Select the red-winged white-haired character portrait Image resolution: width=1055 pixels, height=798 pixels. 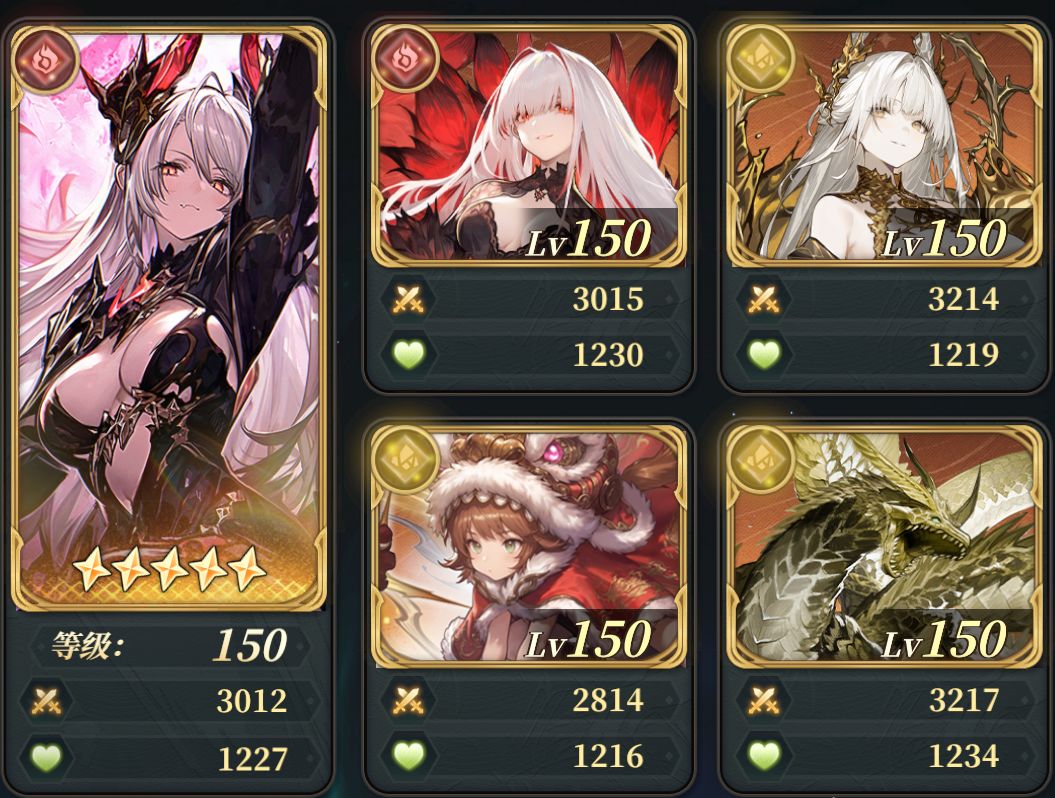click(x=528, y=145)
